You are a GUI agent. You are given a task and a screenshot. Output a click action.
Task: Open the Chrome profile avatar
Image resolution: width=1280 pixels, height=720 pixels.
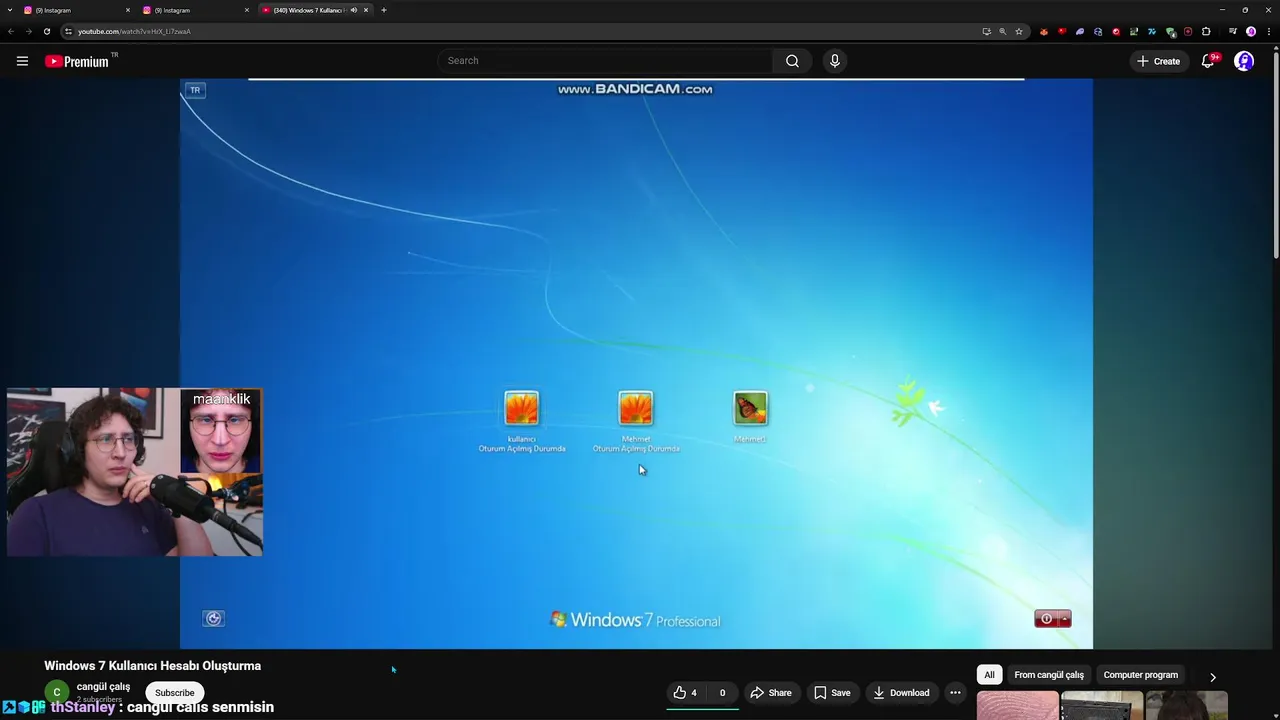tap(1251, 31)
